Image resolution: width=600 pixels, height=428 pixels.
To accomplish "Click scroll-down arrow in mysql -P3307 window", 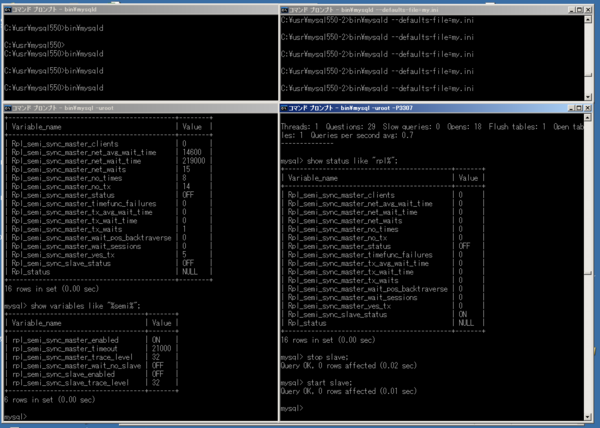I will tap(588, 417).
